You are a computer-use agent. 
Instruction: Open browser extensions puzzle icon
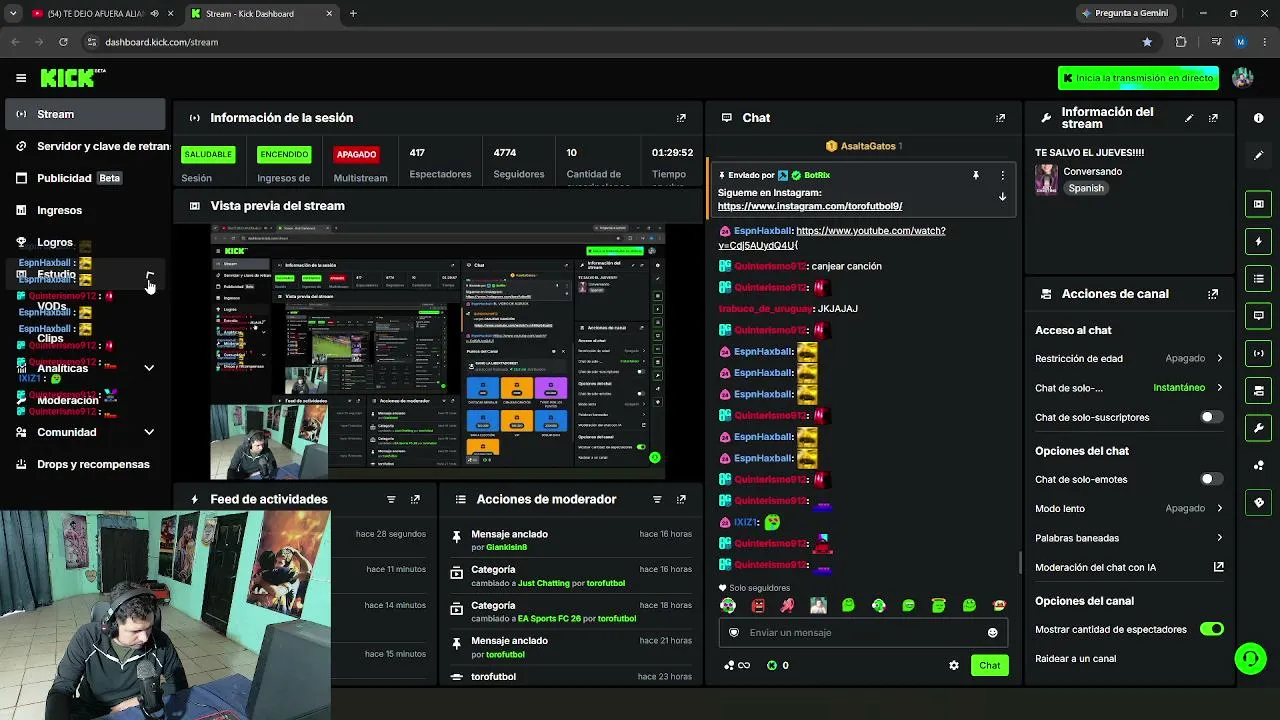(1181, 42)
